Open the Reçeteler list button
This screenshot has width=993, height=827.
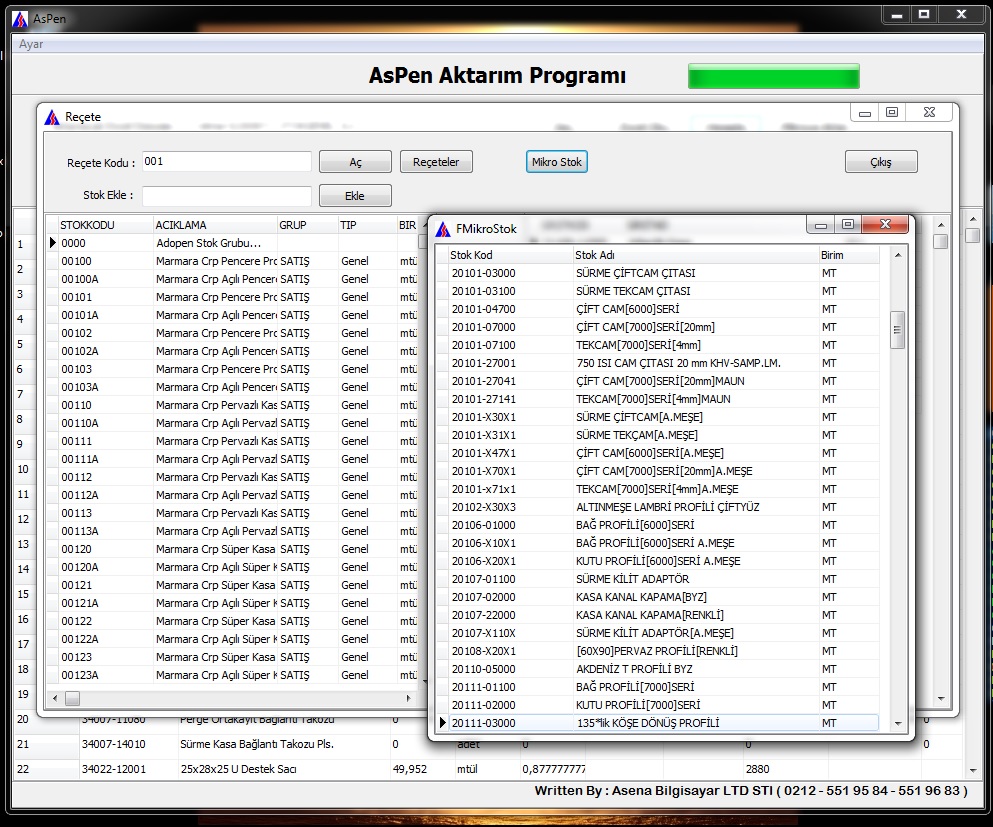[x=436, y=161]
